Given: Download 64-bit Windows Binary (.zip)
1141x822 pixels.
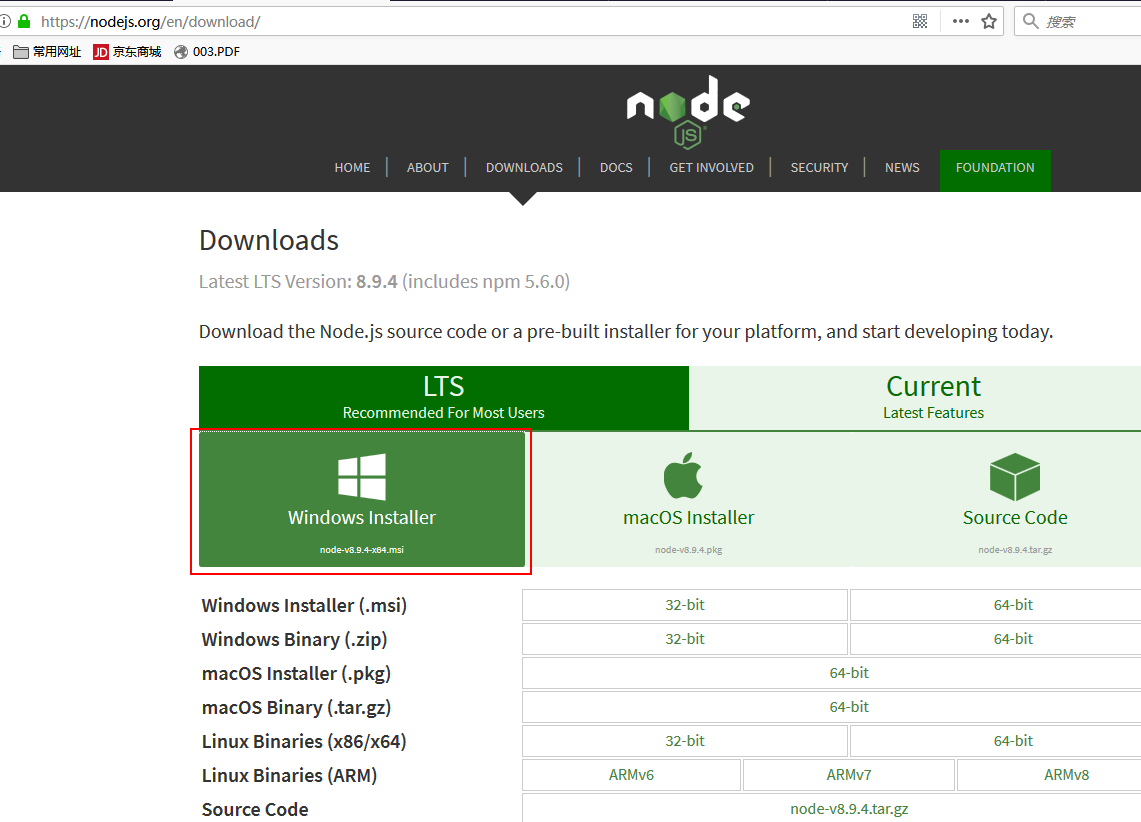Looking at the screenshot, I should click(995, 639).
